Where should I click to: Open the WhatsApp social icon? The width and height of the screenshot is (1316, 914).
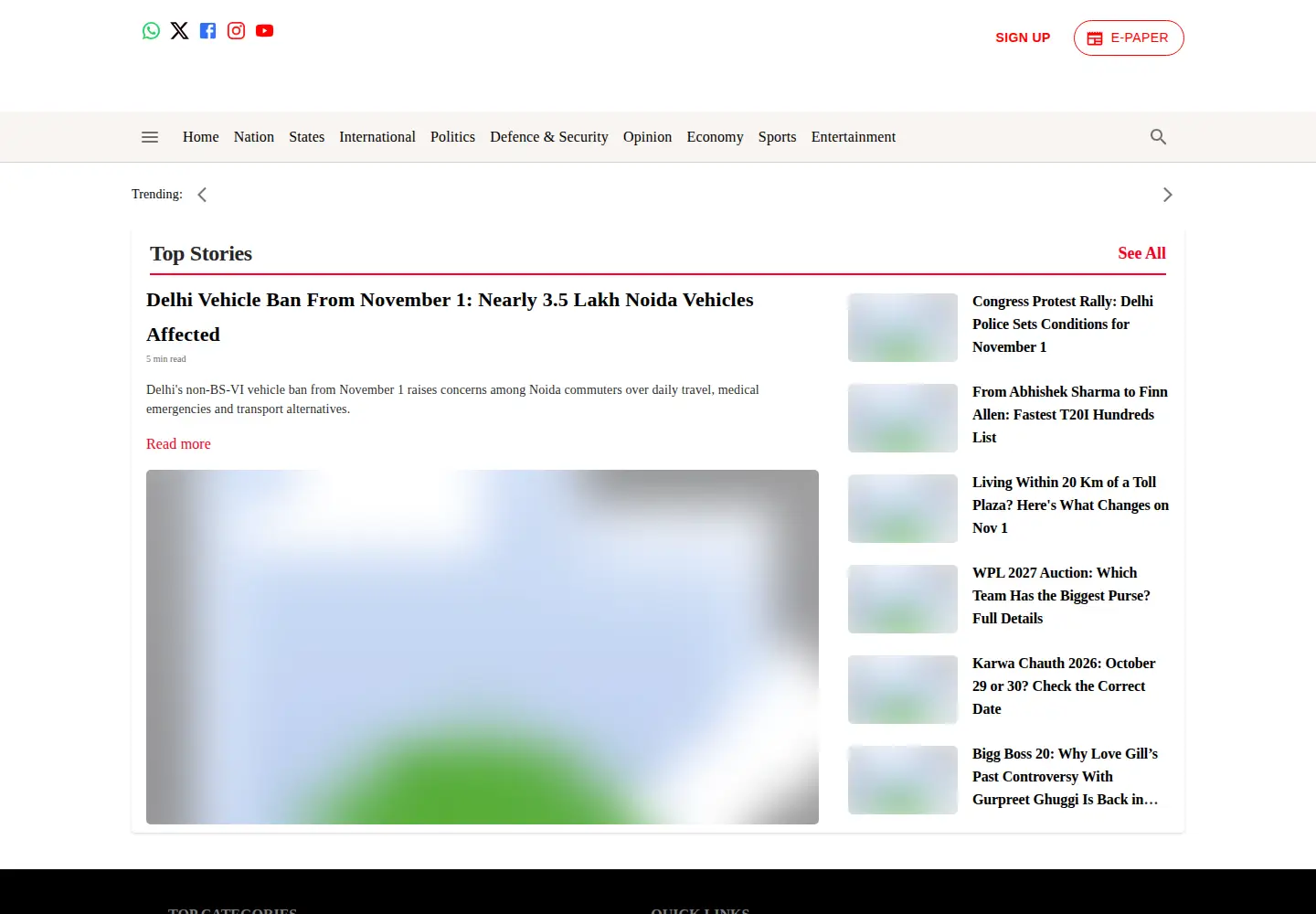pyautogui.click(x=151, y=31)
